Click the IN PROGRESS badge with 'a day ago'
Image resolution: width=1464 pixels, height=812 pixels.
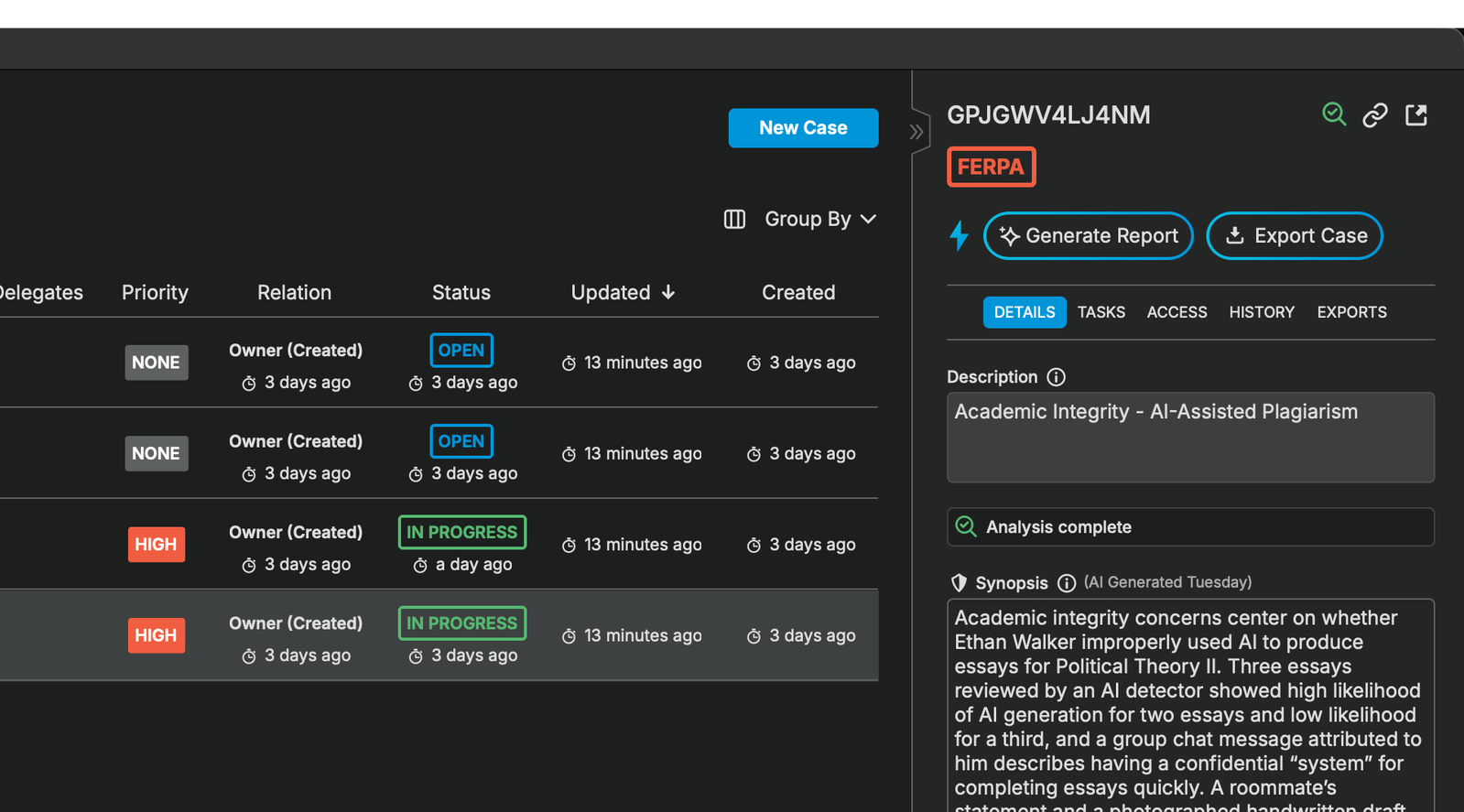[462, 532]
